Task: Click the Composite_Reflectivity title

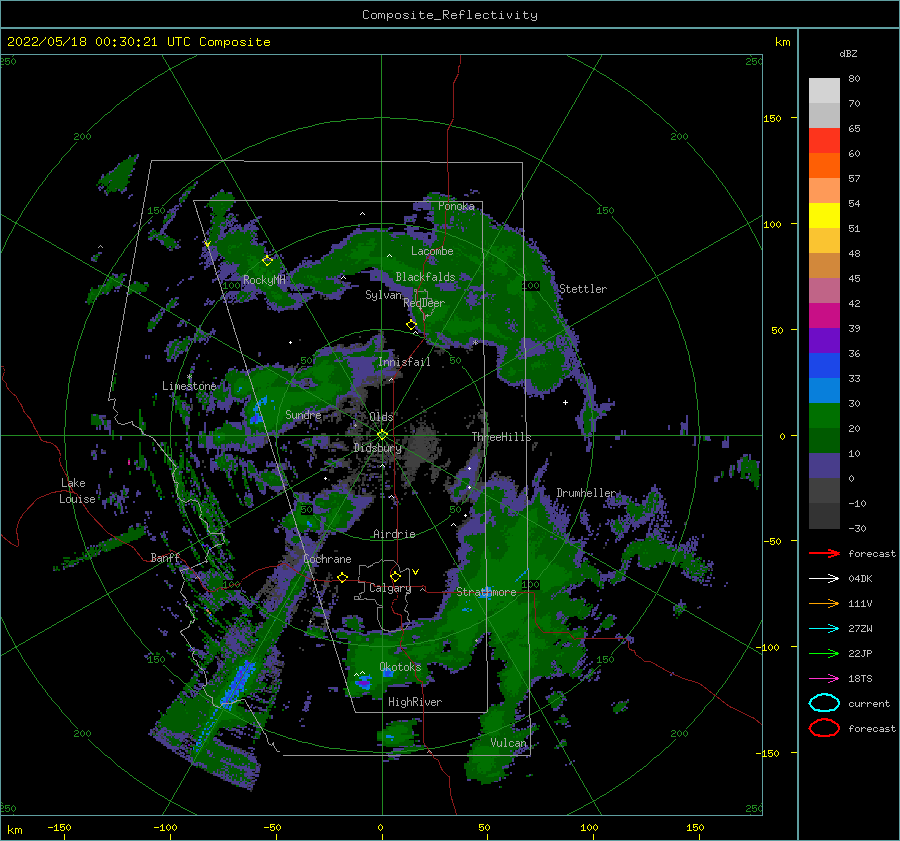Action: pos(449,15)
